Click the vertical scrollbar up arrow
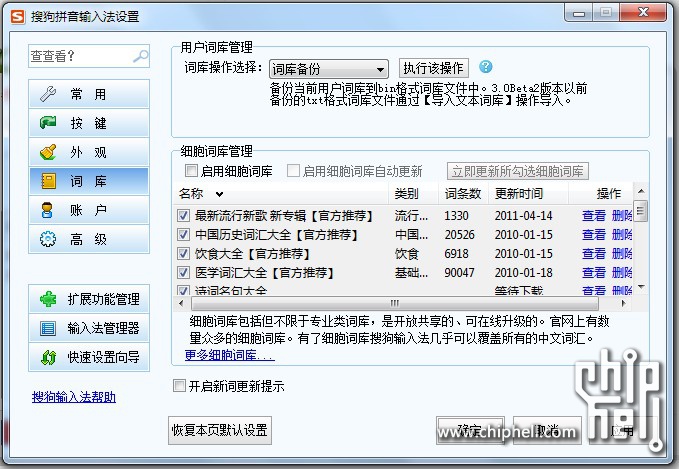The height and width of the screenshot is (469, 679). 641,191
